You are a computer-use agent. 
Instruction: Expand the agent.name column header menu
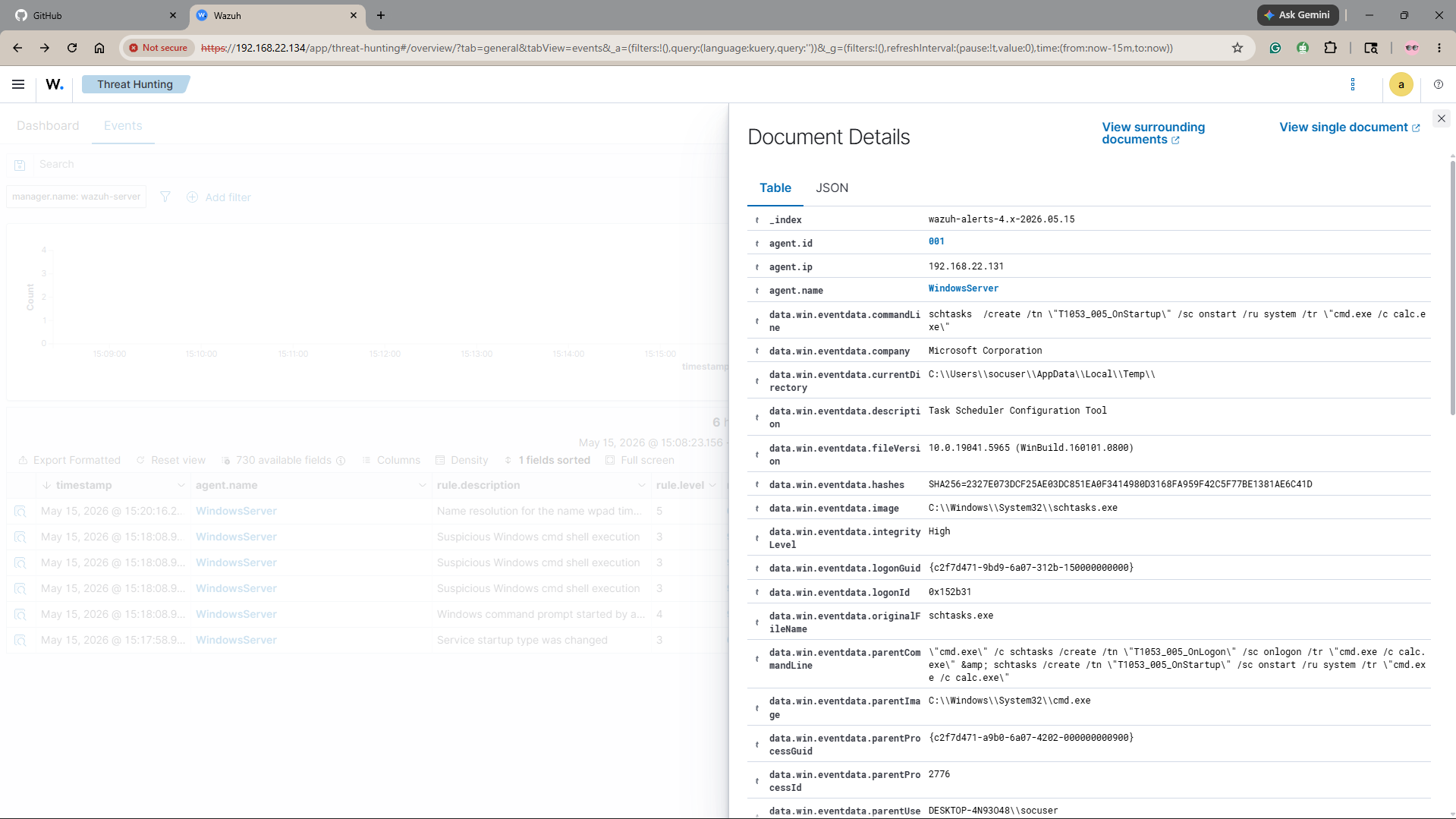click(422, 485)
